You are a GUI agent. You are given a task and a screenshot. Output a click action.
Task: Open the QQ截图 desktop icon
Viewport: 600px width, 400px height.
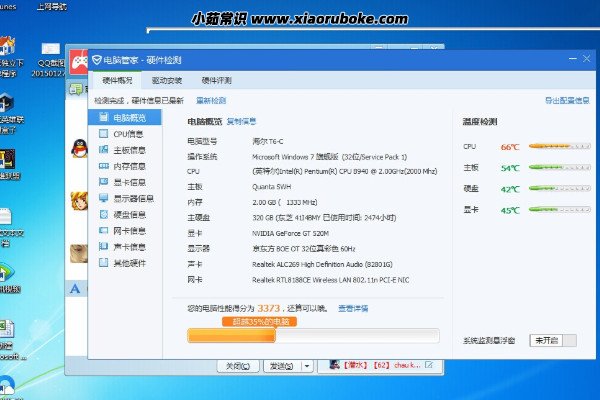click(50, 60)
